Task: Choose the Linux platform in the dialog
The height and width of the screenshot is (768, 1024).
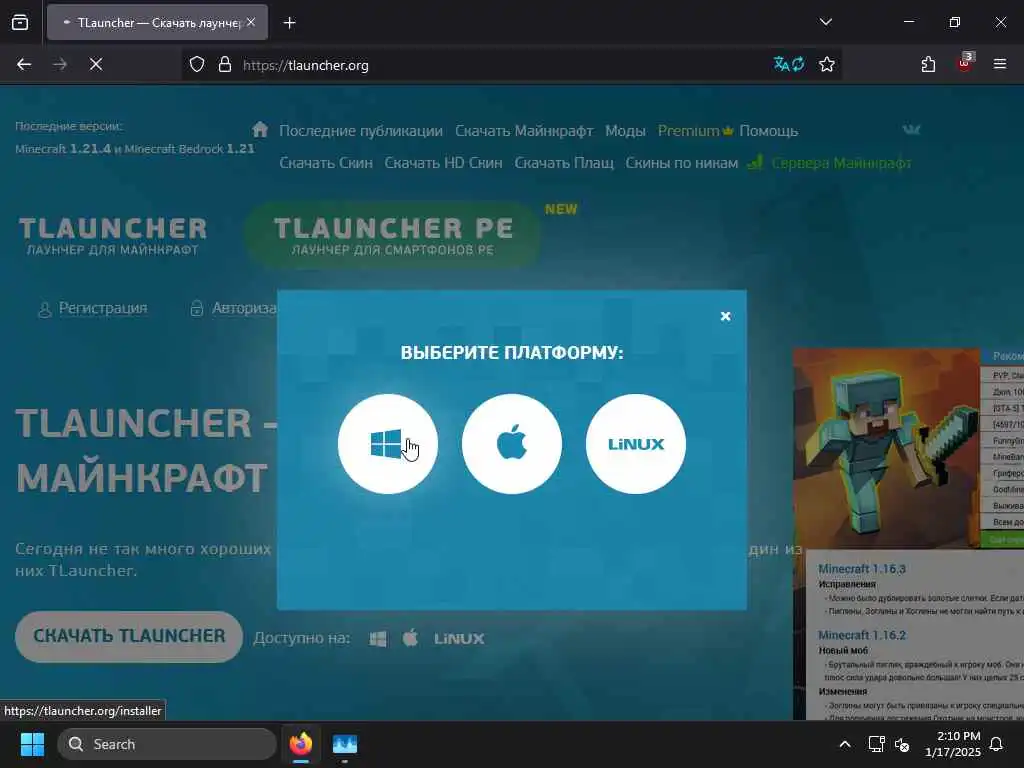Action: coord(636,444)
